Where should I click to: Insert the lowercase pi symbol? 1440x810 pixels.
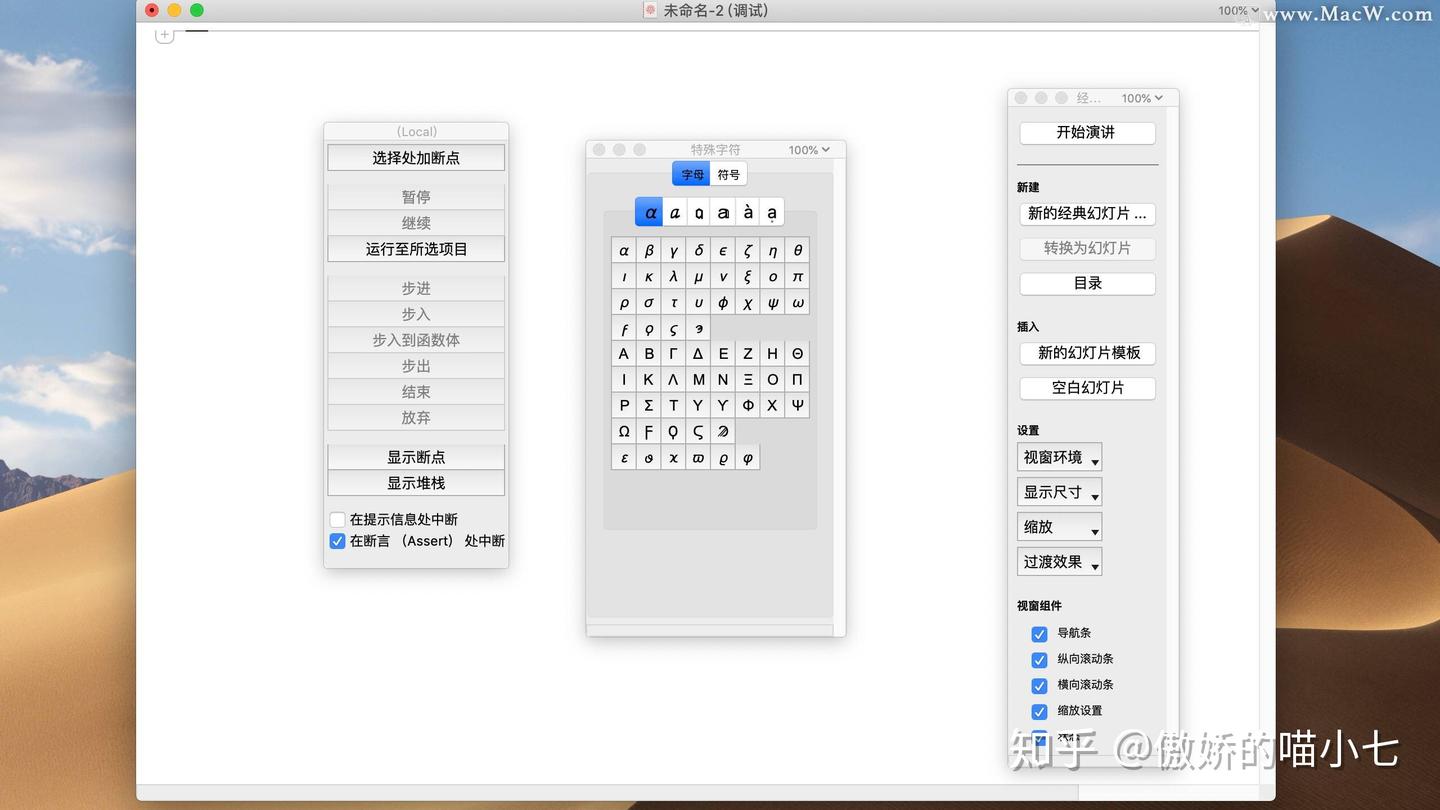coord(797,276)
